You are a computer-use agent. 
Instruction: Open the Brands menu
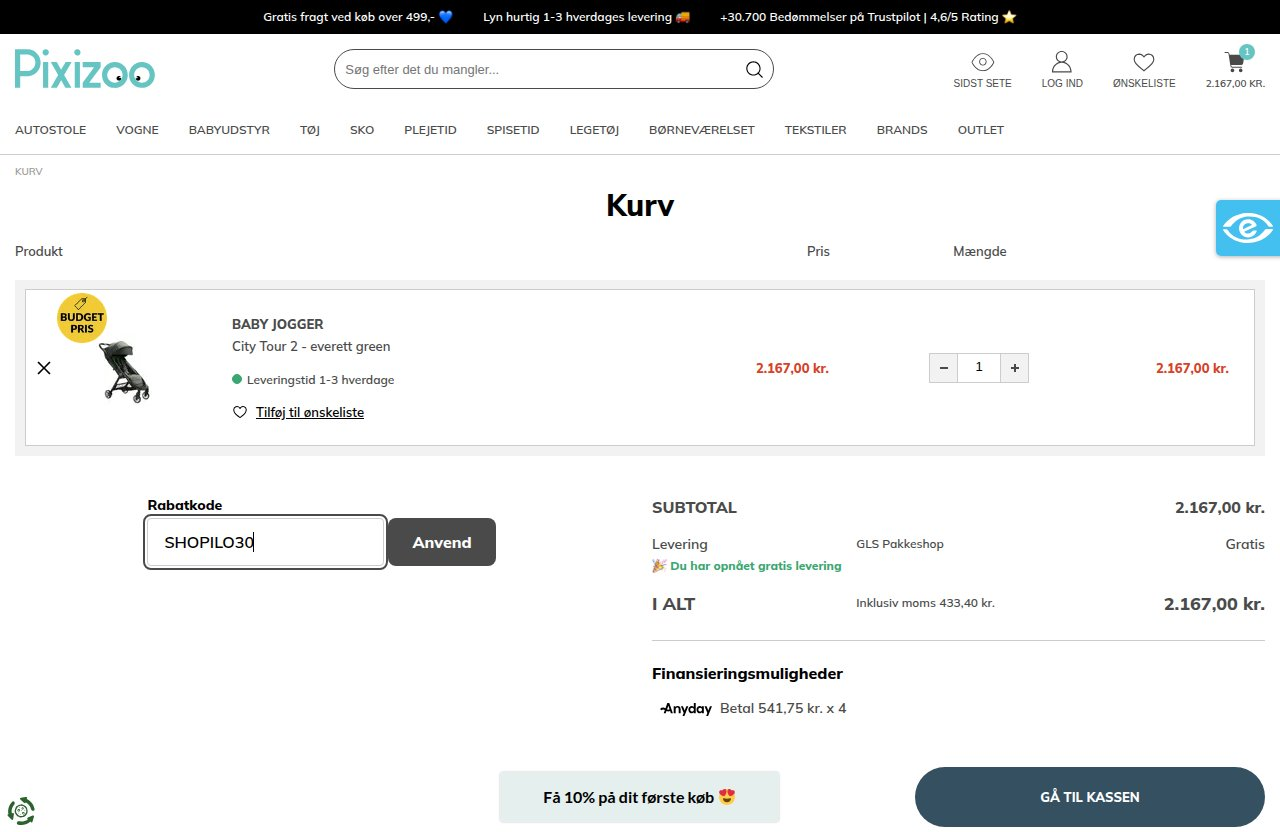(902, 130)
